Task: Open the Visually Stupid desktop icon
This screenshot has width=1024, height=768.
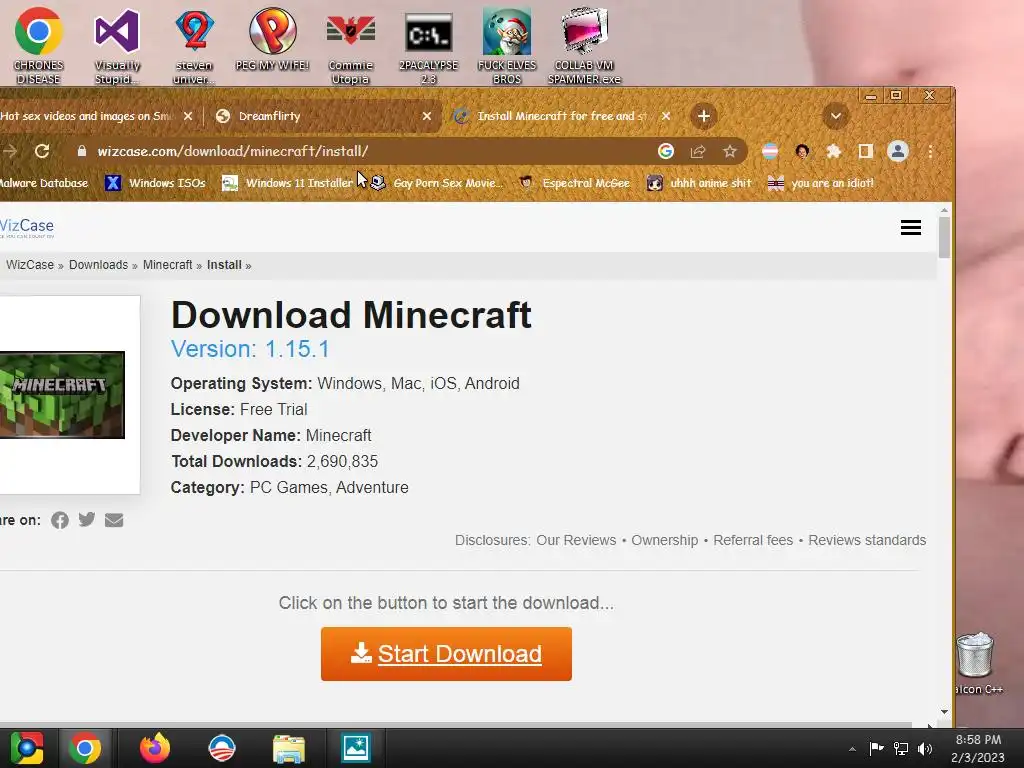Action: click(x=117, y=46)
